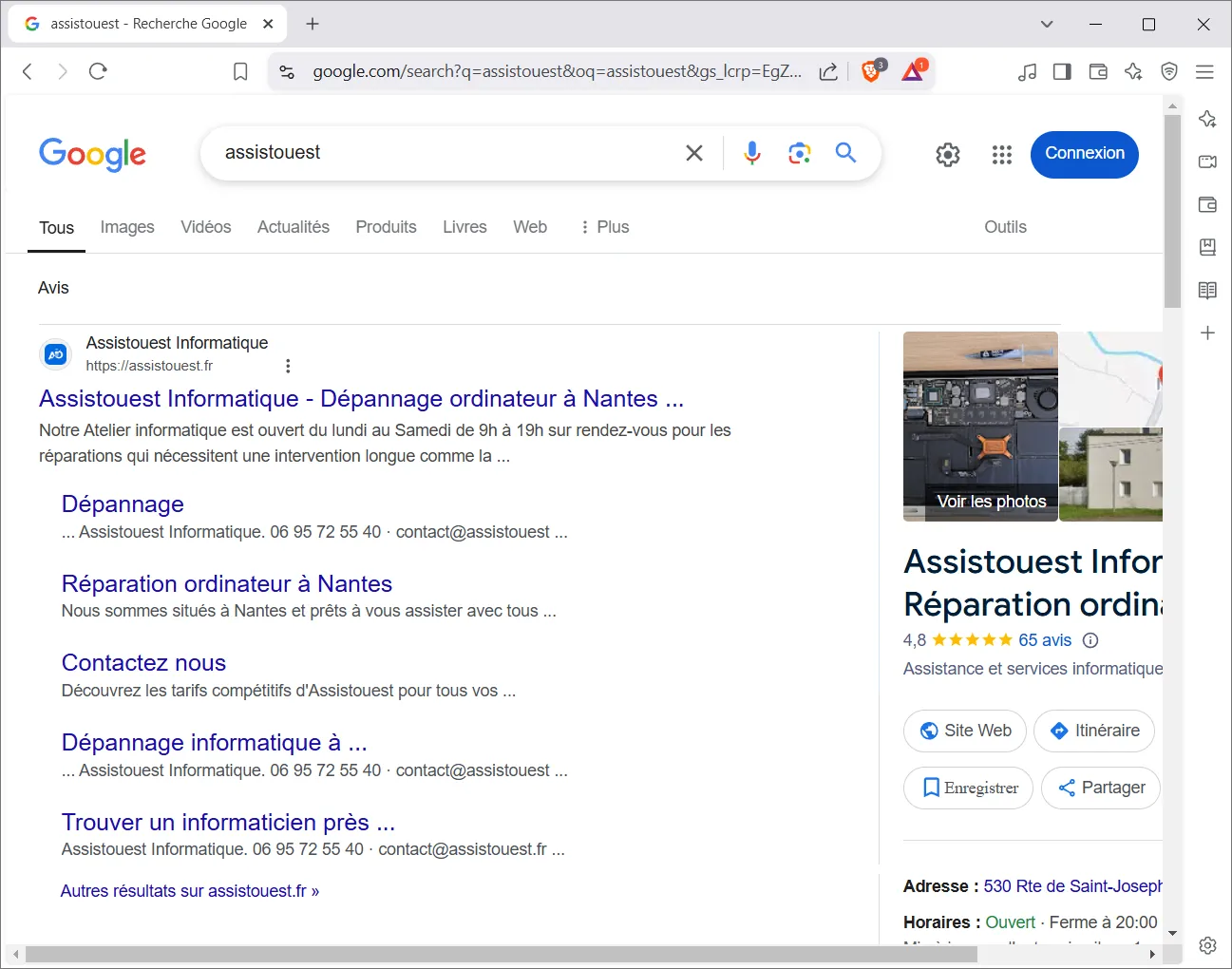Click the address bar URL
1232x969 pixels.
(x=557, y=71)
